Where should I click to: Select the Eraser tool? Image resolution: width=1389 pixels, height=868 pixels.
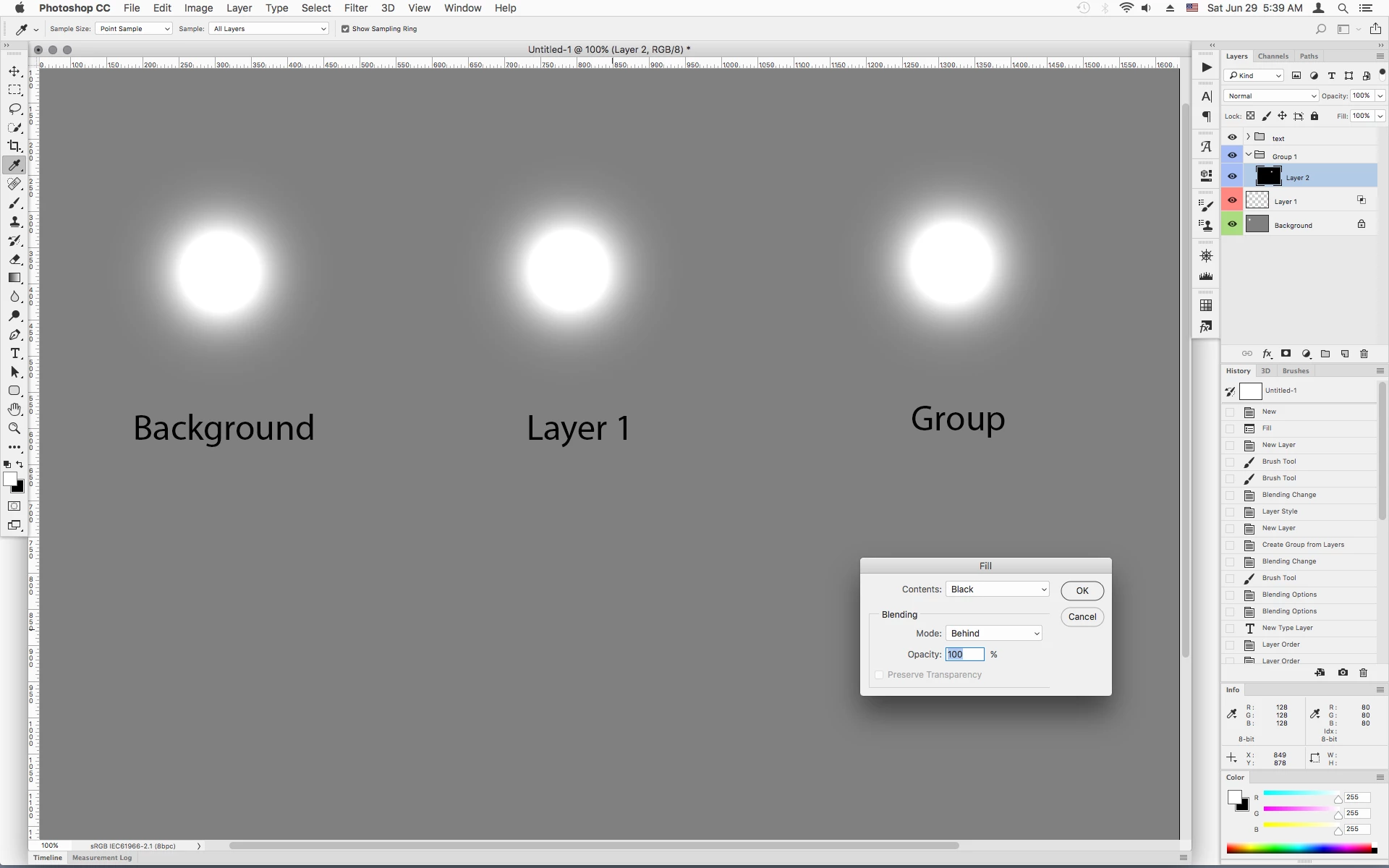[x=14, y=259]
